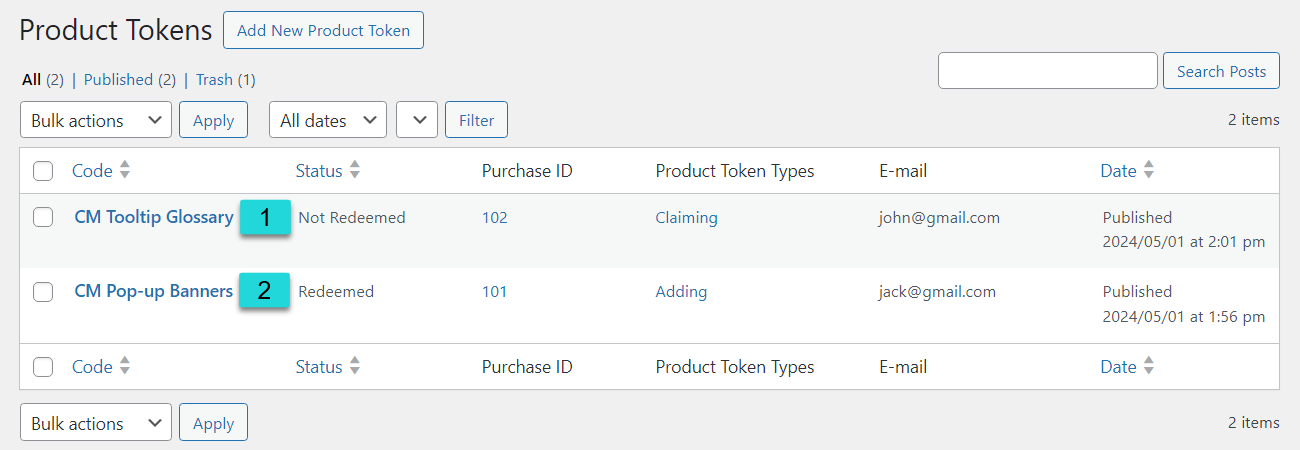
Task: Sort by Code using header sort arrows
Action: coord(125,171)
